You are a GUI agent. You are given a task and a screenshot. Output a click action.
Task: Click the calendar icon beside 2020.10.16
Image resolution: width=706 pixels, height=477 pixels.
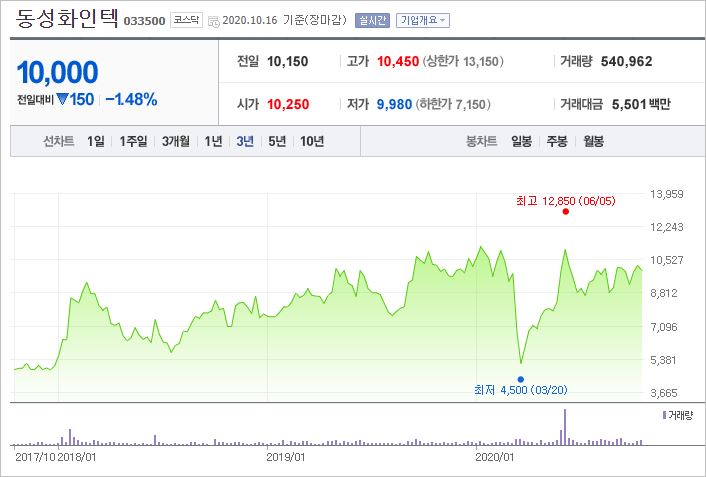pos(214,21)
